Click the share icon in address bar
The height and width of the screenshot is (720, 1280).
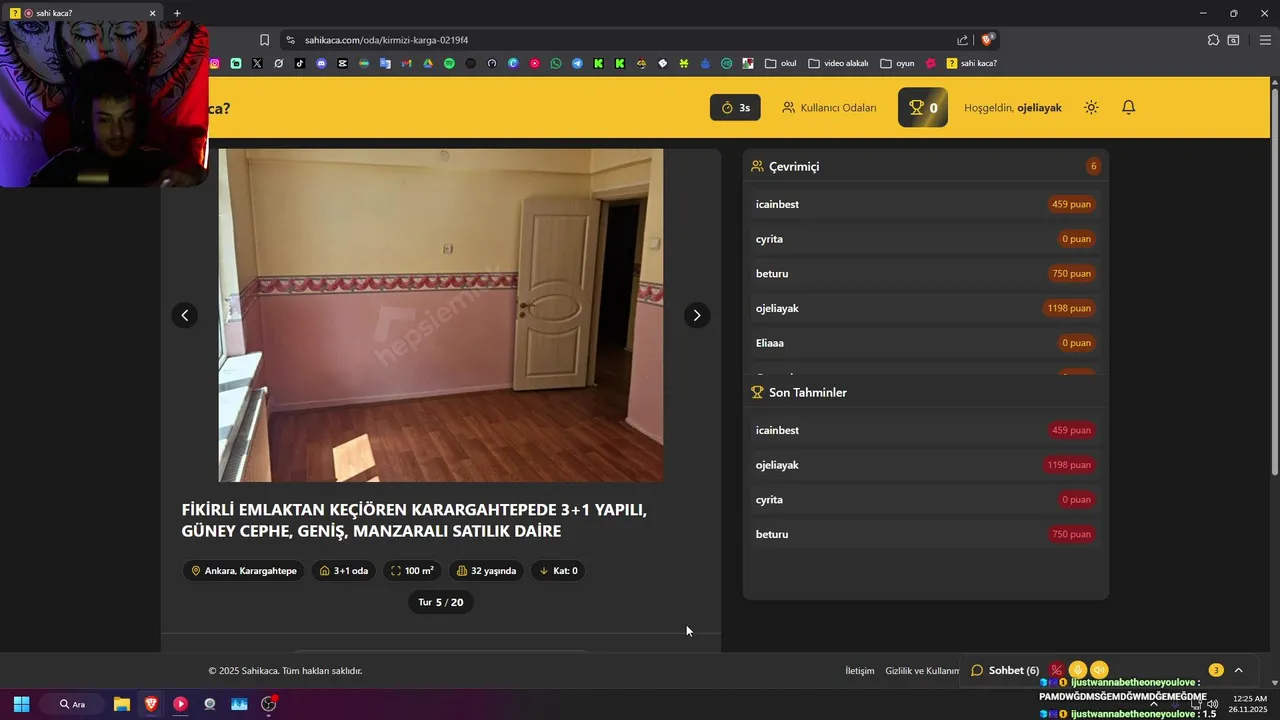click(962, 40)
